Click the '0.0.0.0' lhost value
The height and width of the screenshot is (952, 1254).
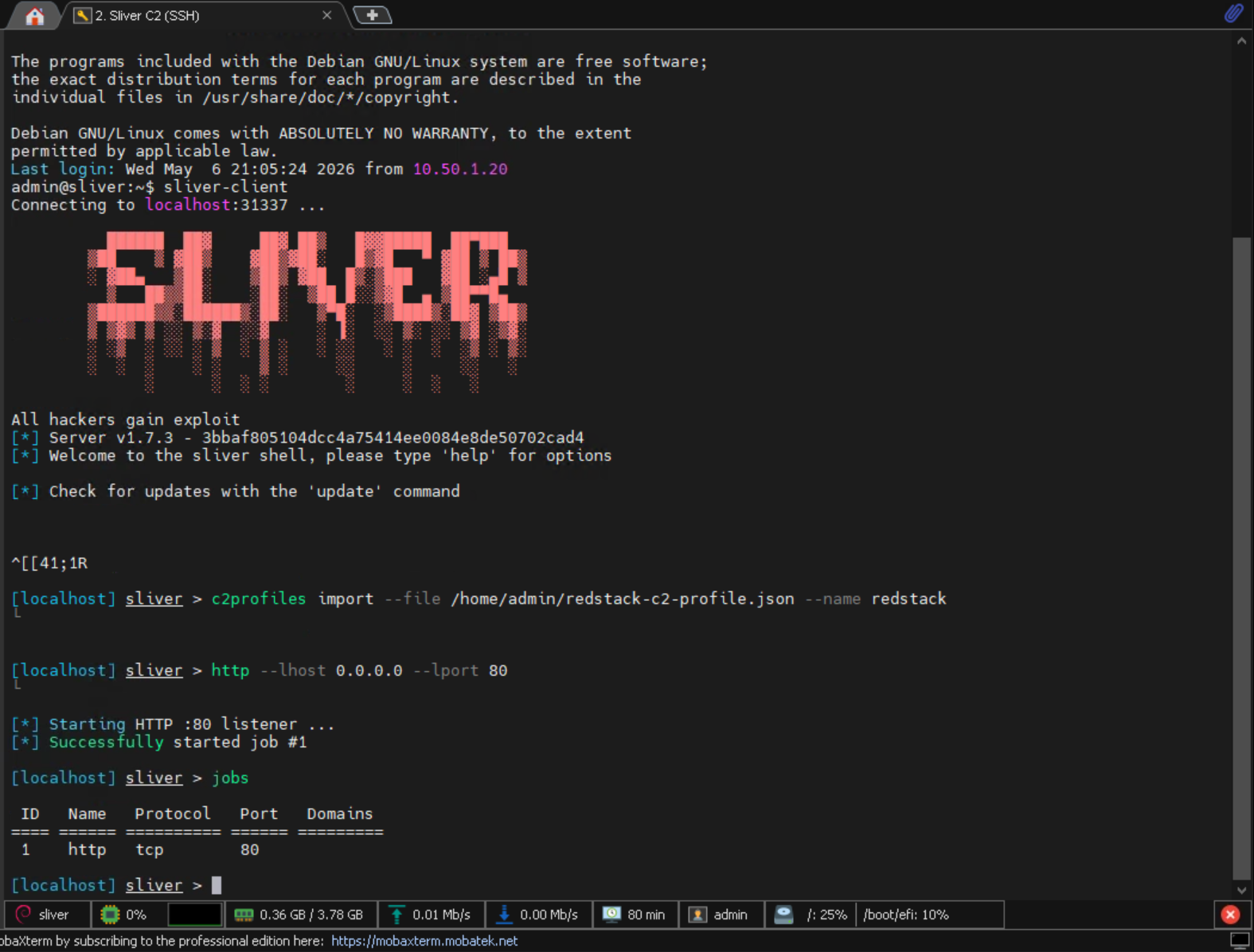pos(369,670)
